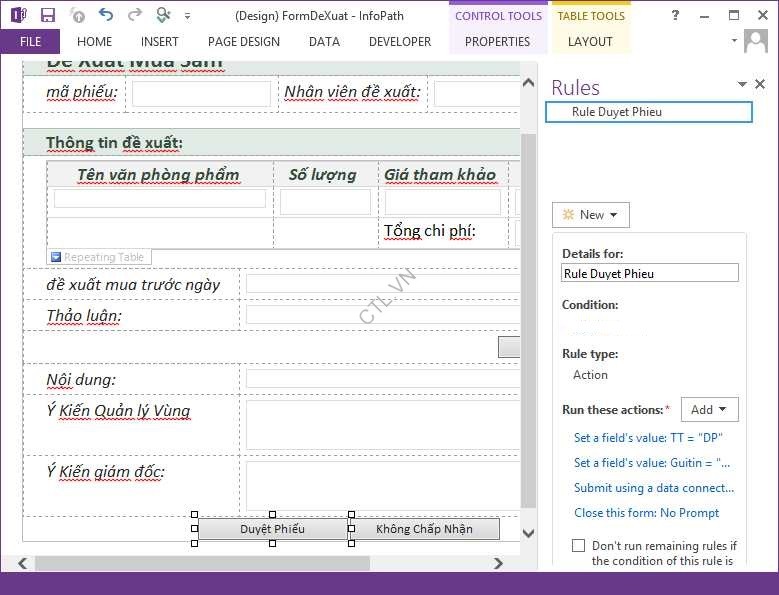This screenshot has height=595, width=779.
Task: Open the Rules pane options arrow
Action: 742,85
